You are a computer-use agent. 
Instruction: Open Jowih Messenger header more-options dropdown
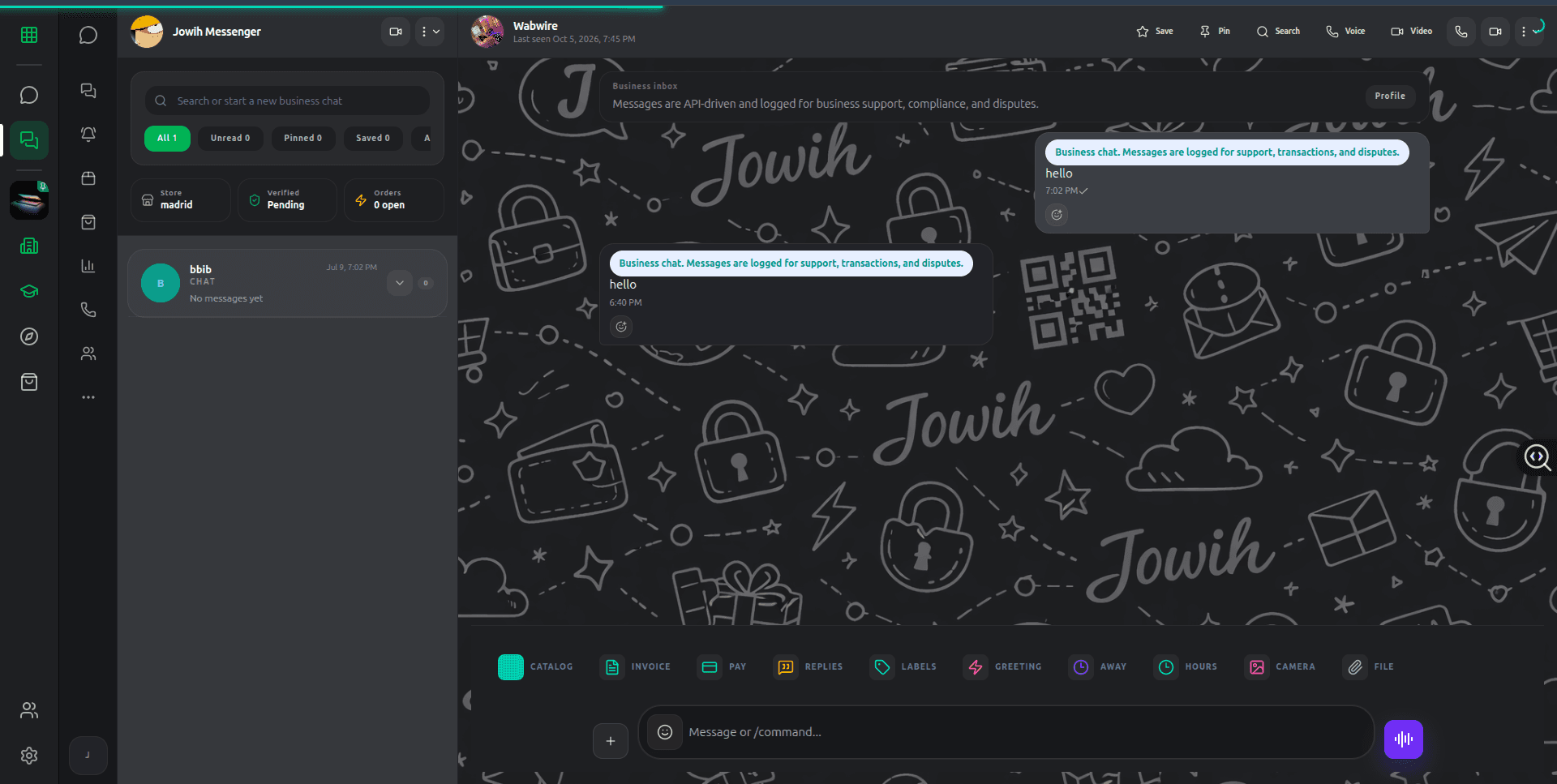430,32
